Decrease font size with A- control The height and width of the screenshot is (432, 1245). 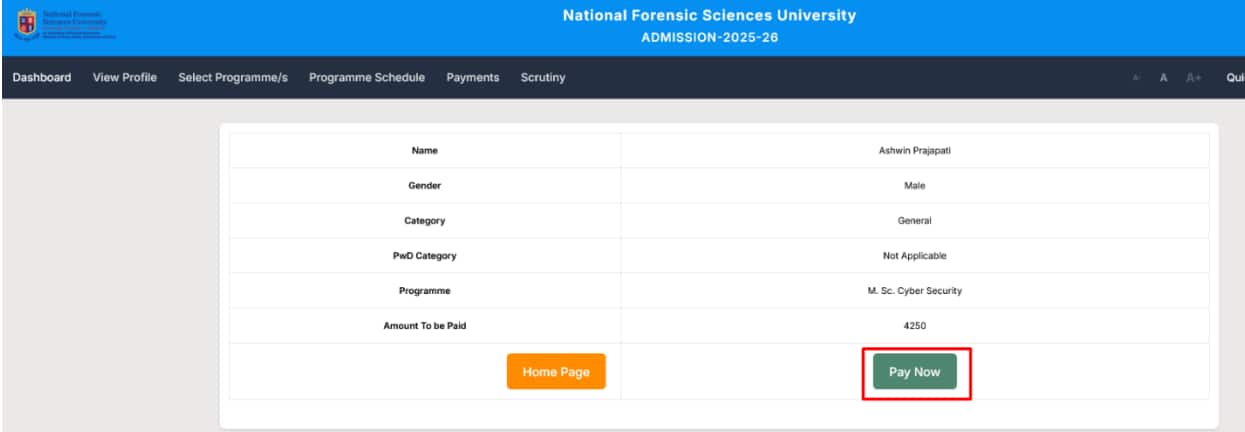1137,78
